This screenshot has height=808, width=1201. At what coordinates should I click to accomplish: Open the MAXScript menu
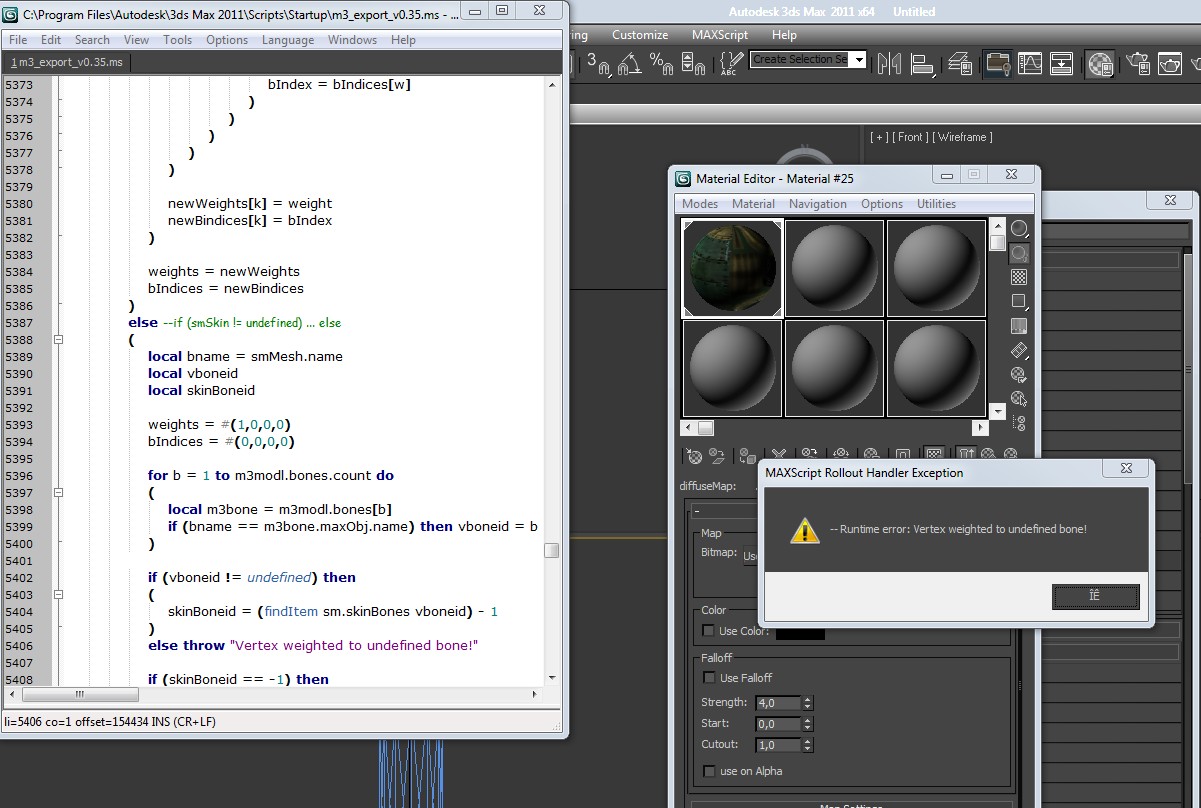(x=719, y=35)
